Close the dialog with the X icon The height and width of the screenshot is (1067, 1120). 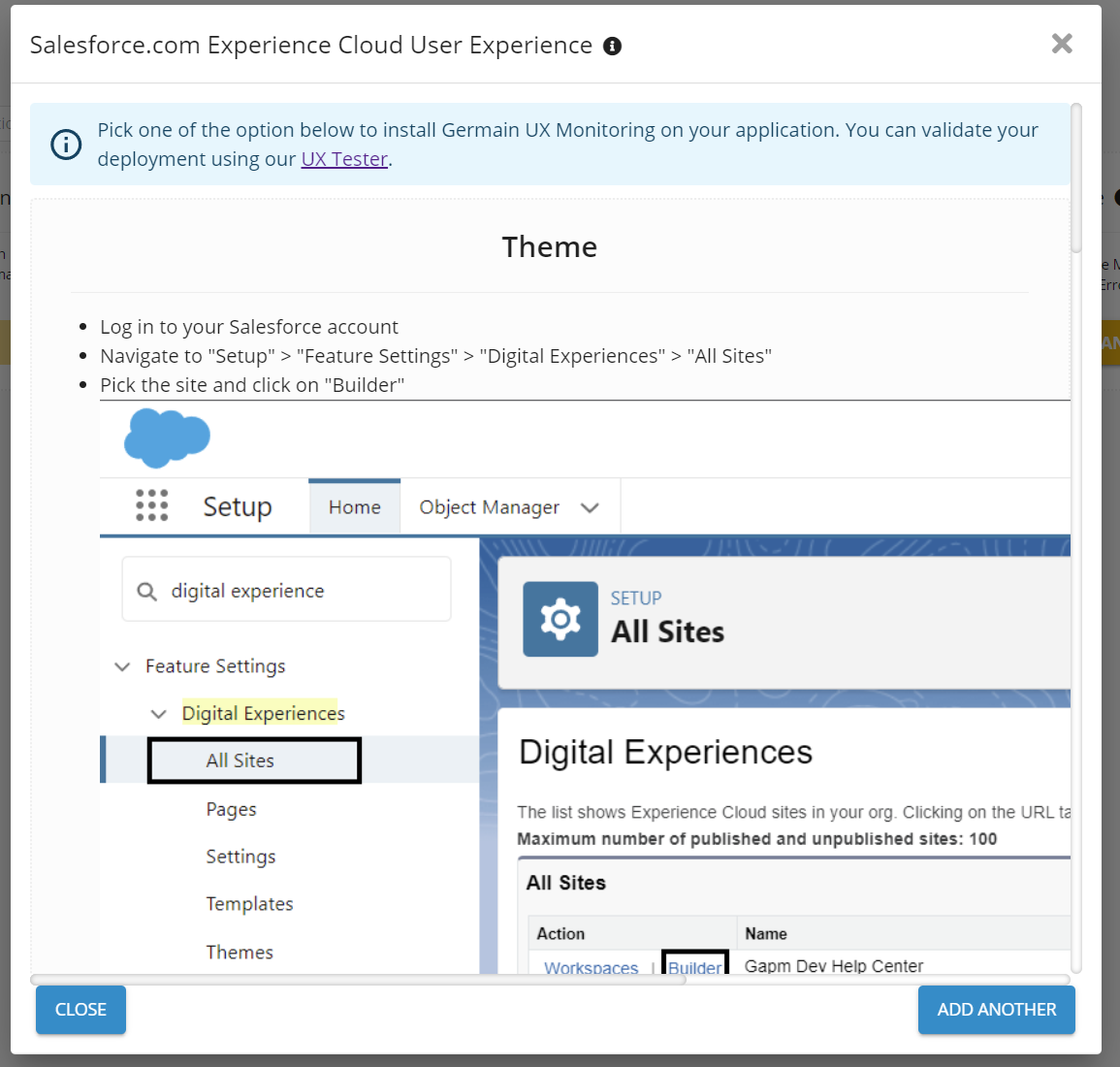(x=1062, y=44)
